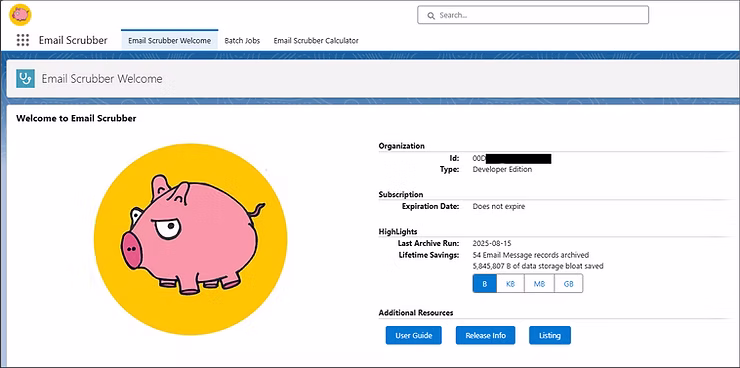This screenshot has width=740, height=368.
Task: Click the Expiration Date label
Action: pos(430,207)
